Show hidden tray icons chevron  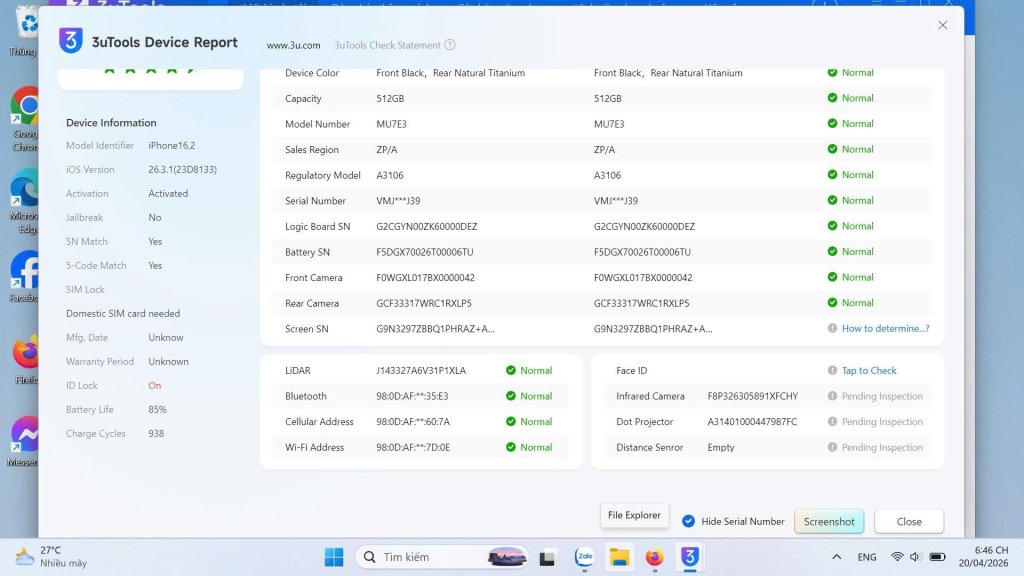click(x=837, y=557)
